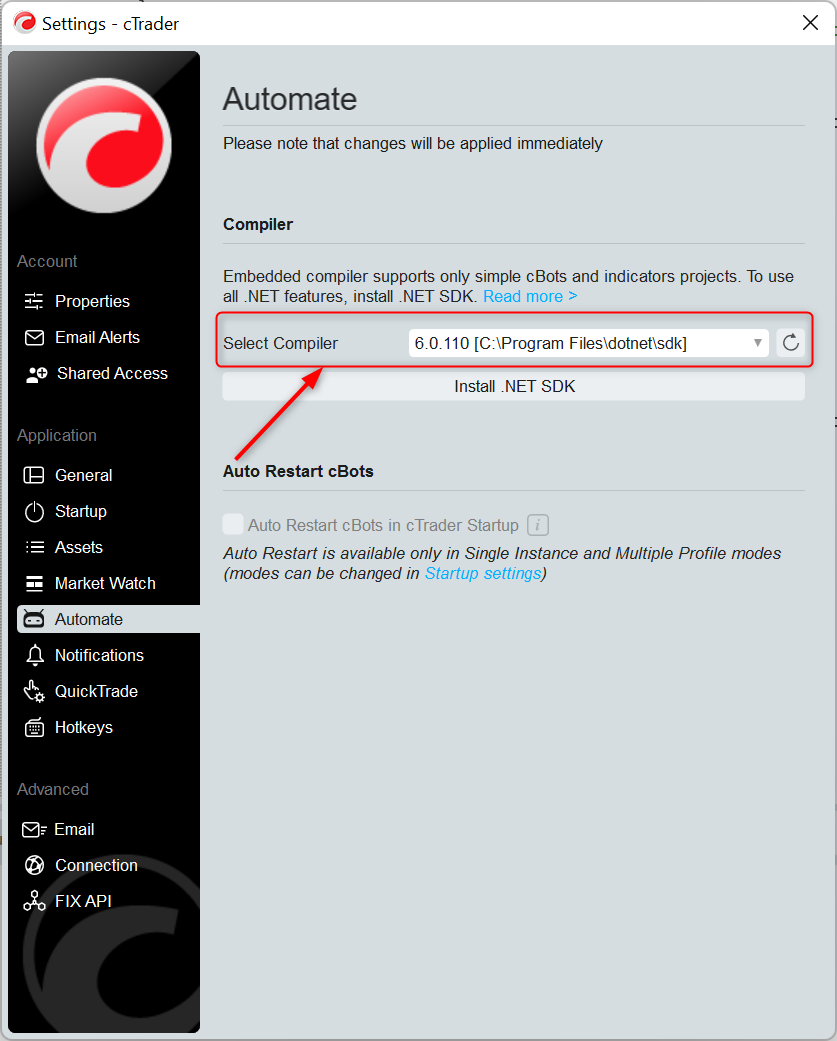
Task: Open Connection settings
Action: (96, 865)
